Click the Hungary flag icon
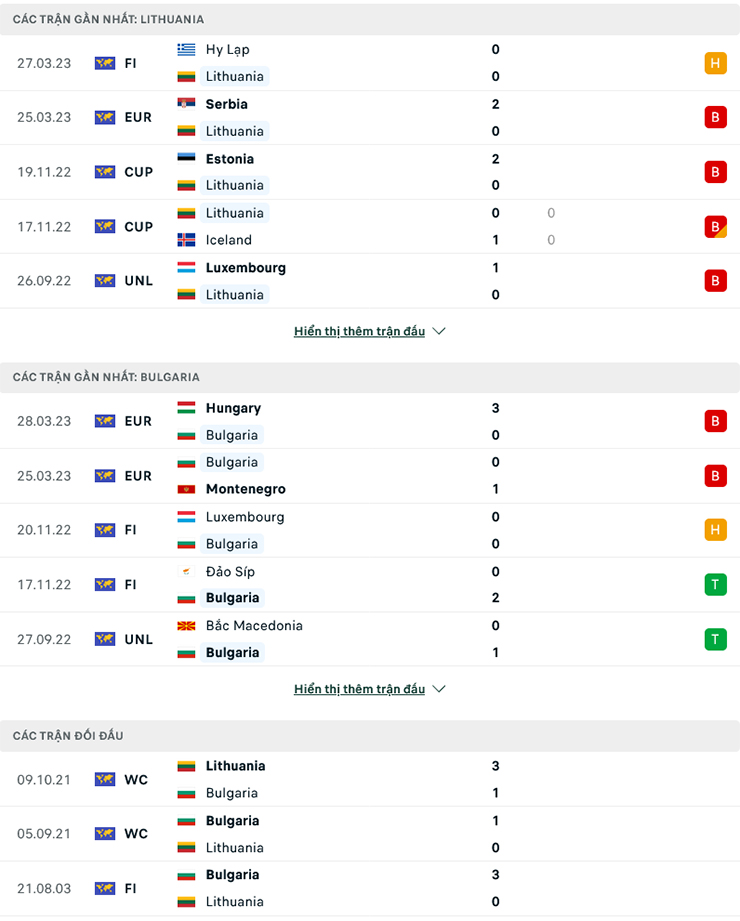This screenshot has height=921, width=740. click(186, 408)
